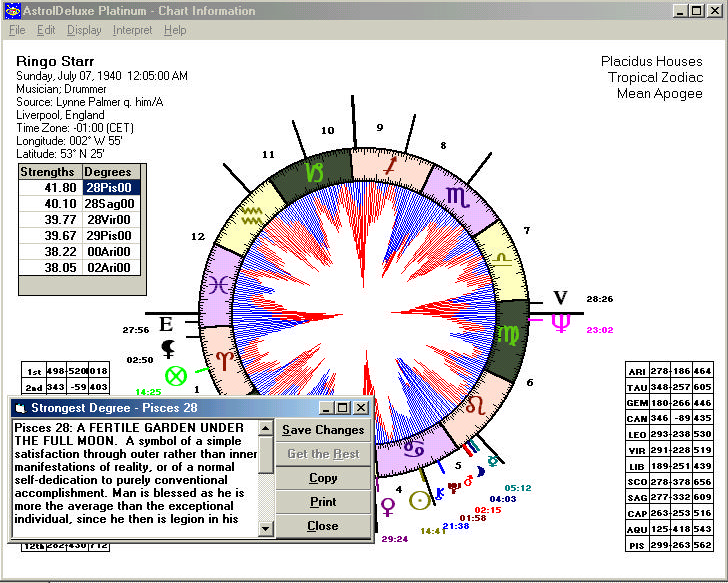Click the Print button
The image size is (728, 583).
[x=323, y=502]
